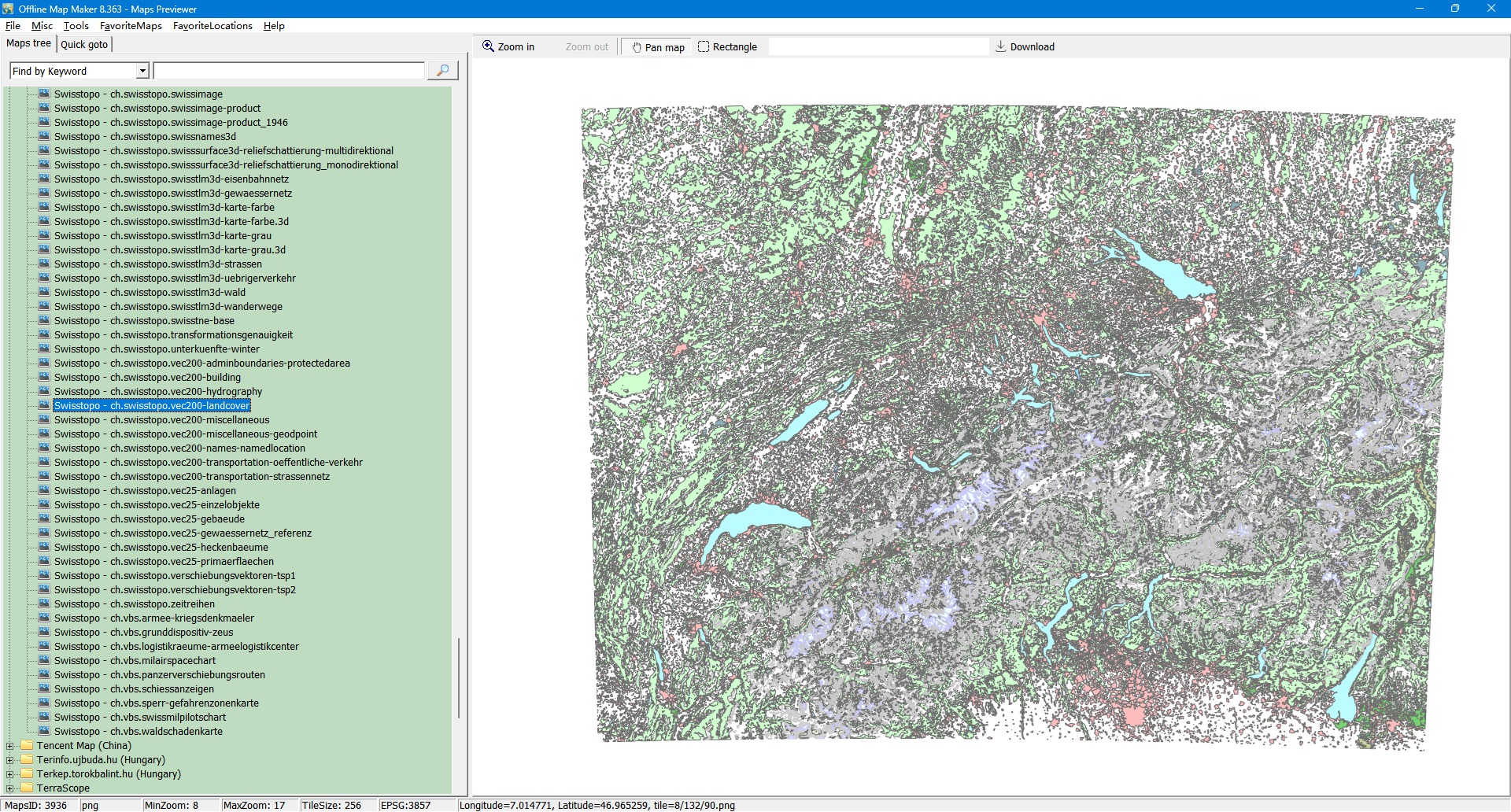
Task: Expand the Terkep.torokbalint.hu (Hungary) node
Action: click(10, 774)
